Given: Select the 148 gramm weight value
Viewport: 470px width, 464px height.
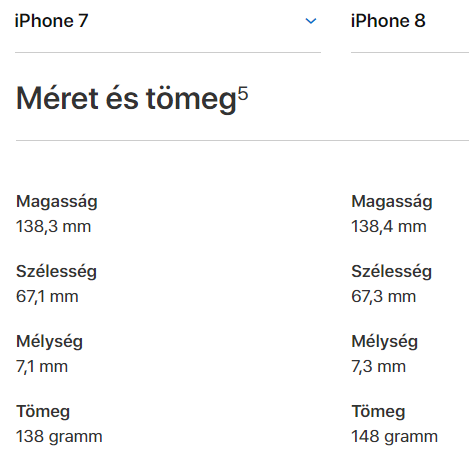Looking at the screenshot, I should click(x=395, y=437).
